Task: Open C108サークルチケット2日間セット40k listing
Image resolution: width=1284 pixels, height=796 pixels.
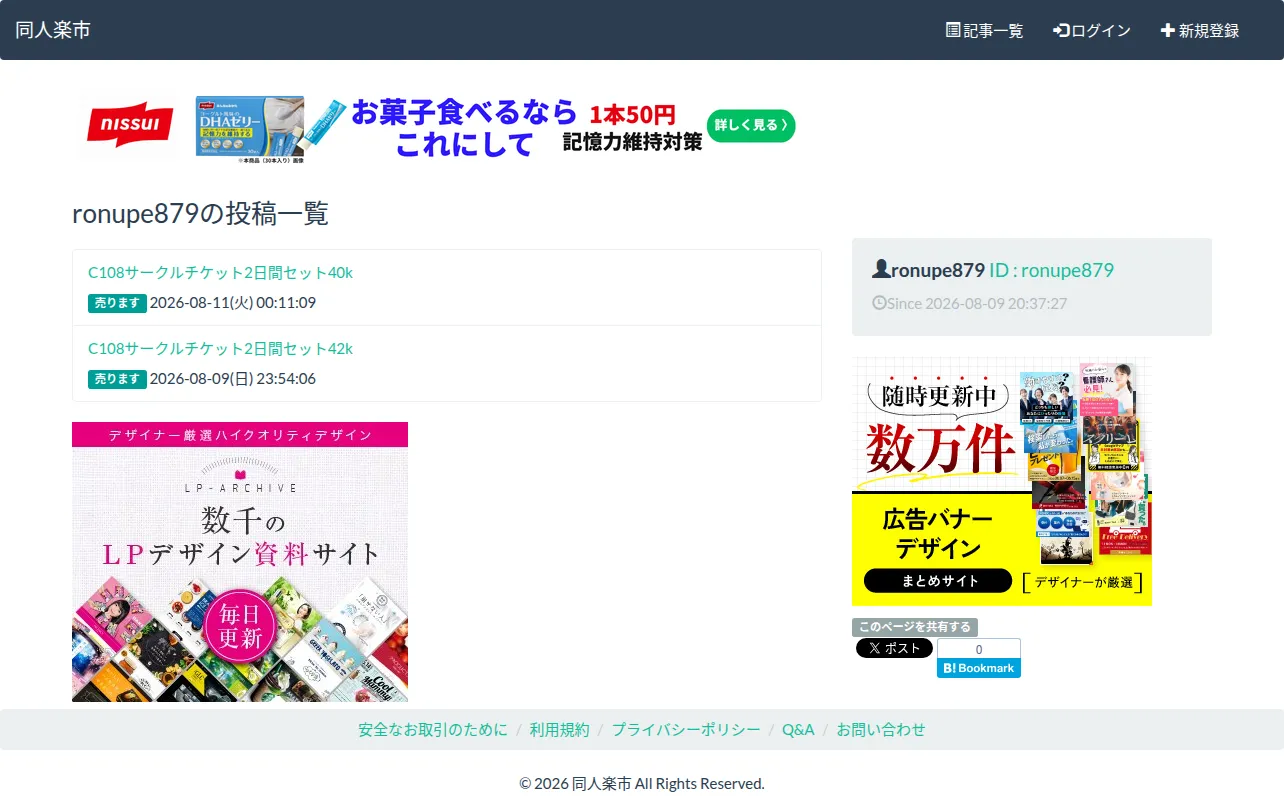Action: pyautogui.click(x=220, y=273)
